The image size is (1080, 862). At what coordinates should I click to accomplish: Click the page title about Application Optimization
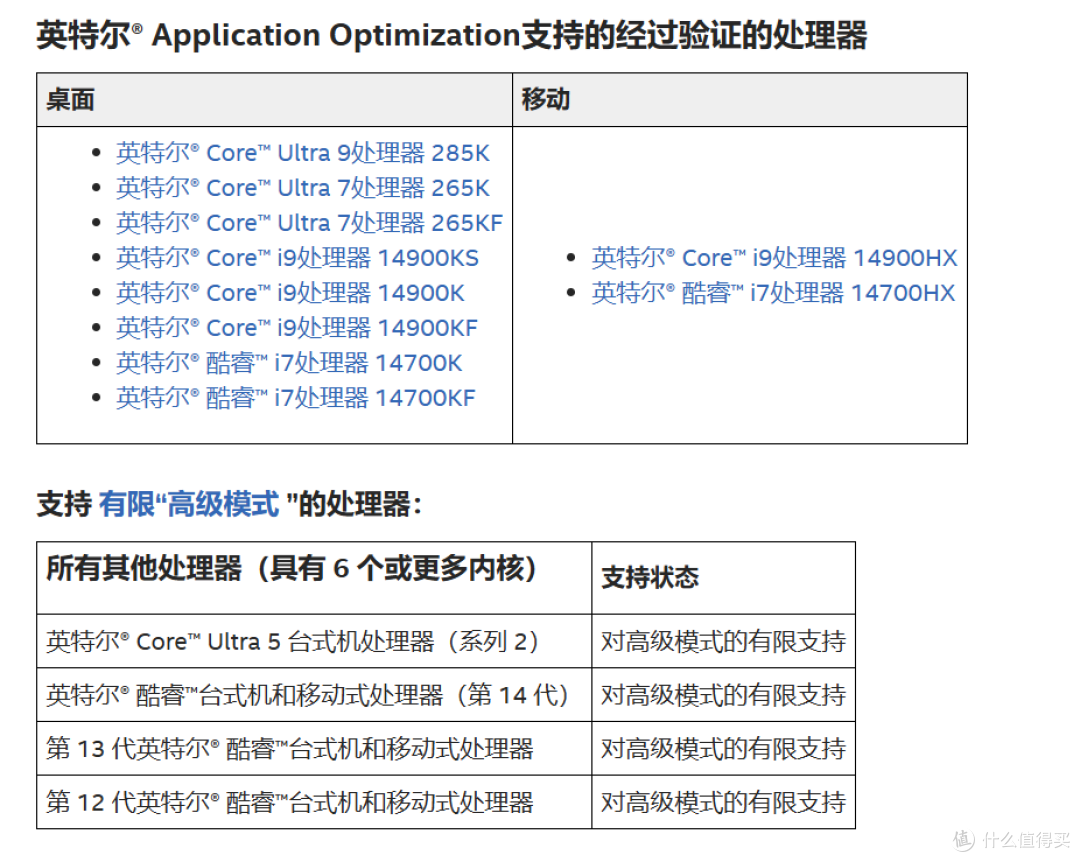click(452, 35)
